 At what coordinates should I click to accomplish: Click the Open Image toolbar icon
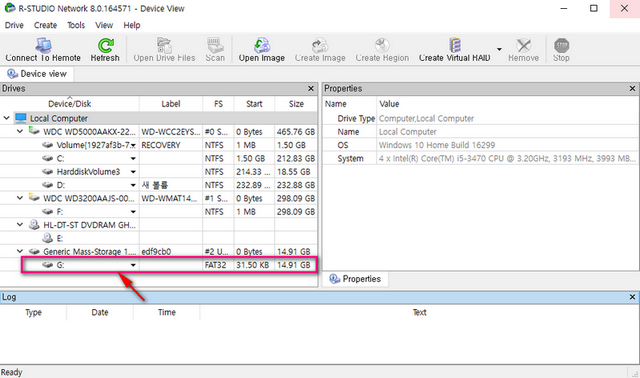coord(262,45)
